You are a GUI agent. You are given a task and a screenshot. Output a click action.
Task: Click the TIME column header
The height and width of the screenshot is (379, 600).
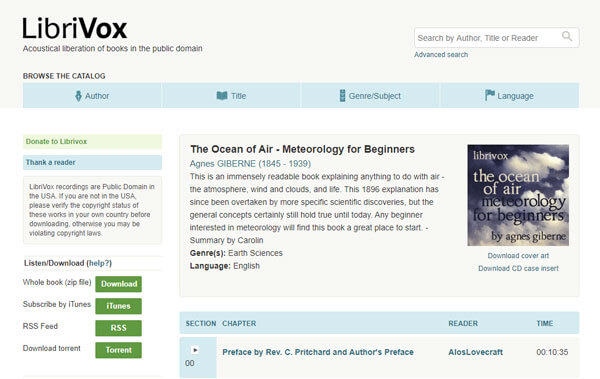coord(545,323)
